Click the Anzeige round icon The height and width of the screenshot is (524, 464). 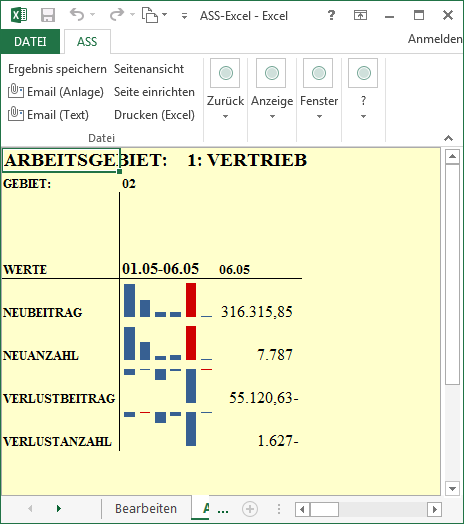(271, 73)
